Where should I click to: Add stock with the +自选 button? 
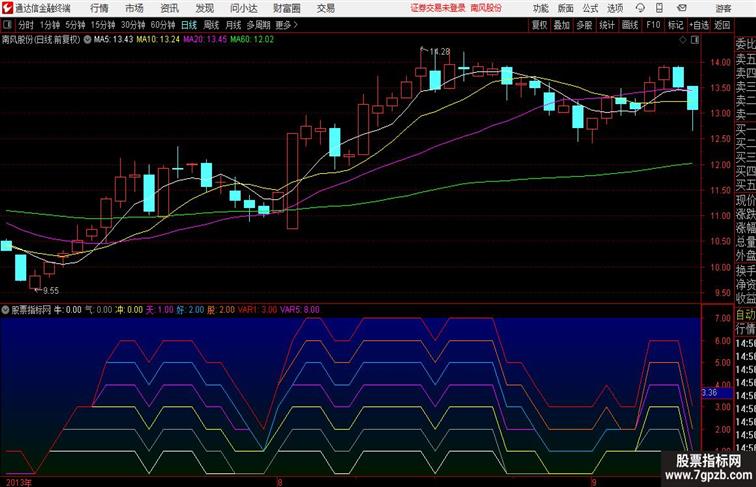(699, 25)
